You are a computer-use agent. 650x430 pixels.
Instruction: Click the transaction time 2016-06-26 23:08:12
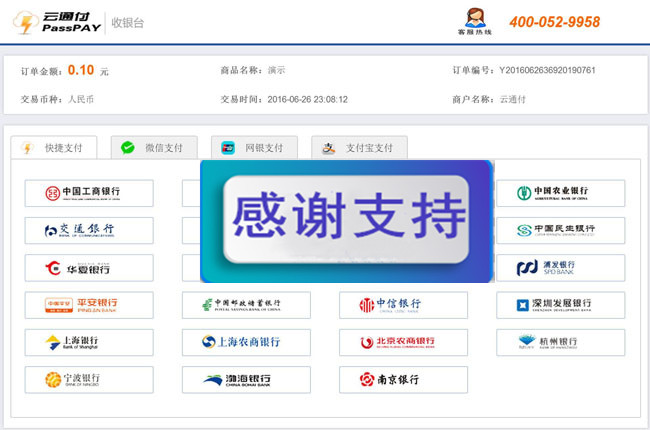tap(308, 100)
